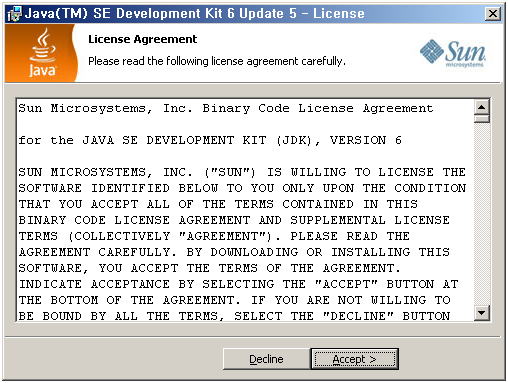Click line starting 'BE BOUND BY ALL THE TERMS'
This screenshot has height=383, width=508.
pyautogui.click(x=234, y=315)
